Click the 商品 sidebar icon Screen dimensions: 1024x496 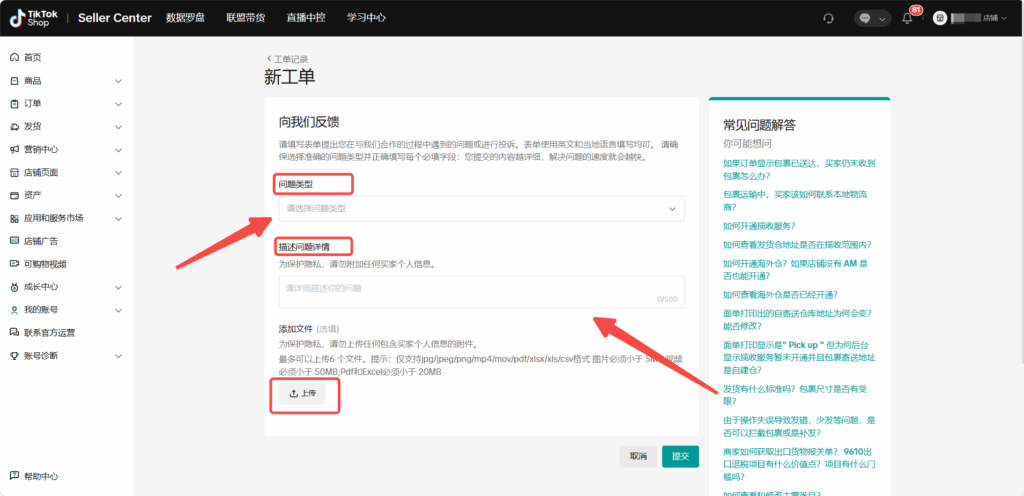pos(14,81)
